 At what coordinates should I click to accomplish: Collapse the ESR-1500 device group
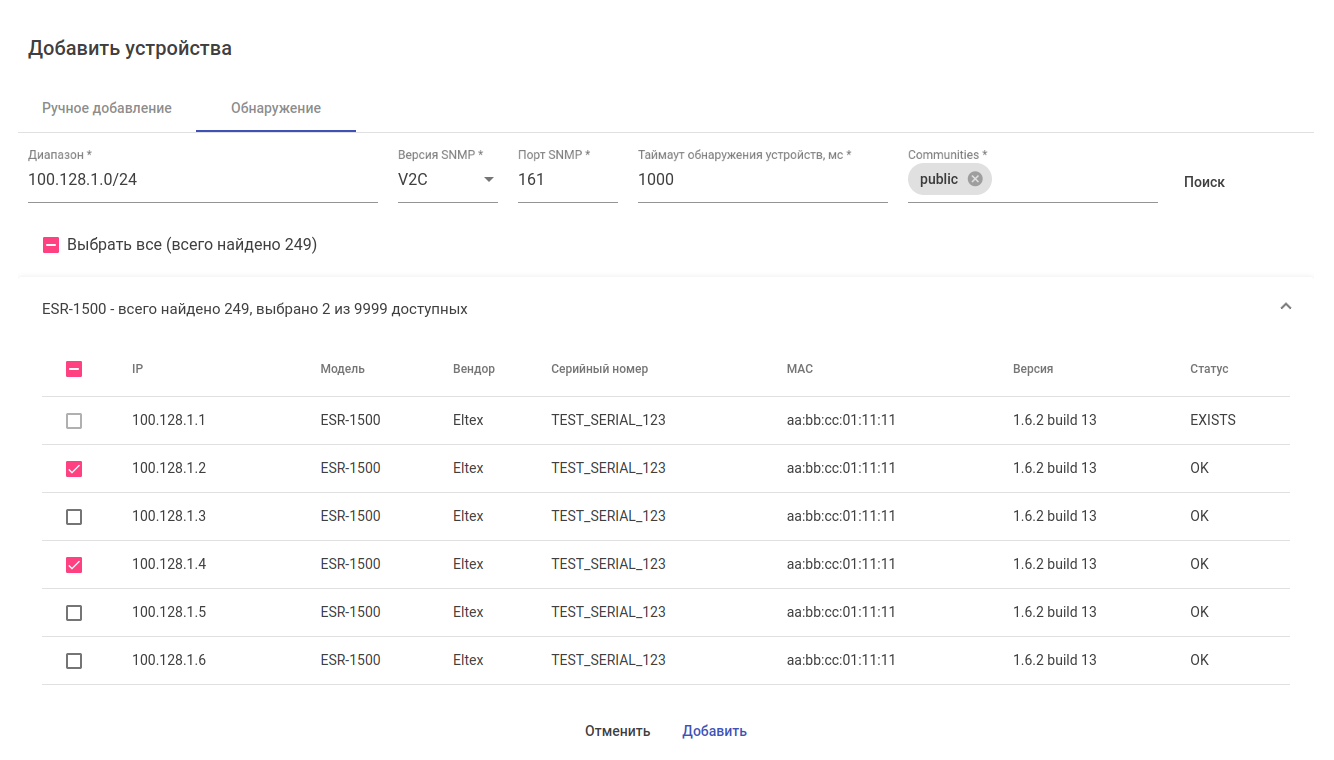point(1286,307)
